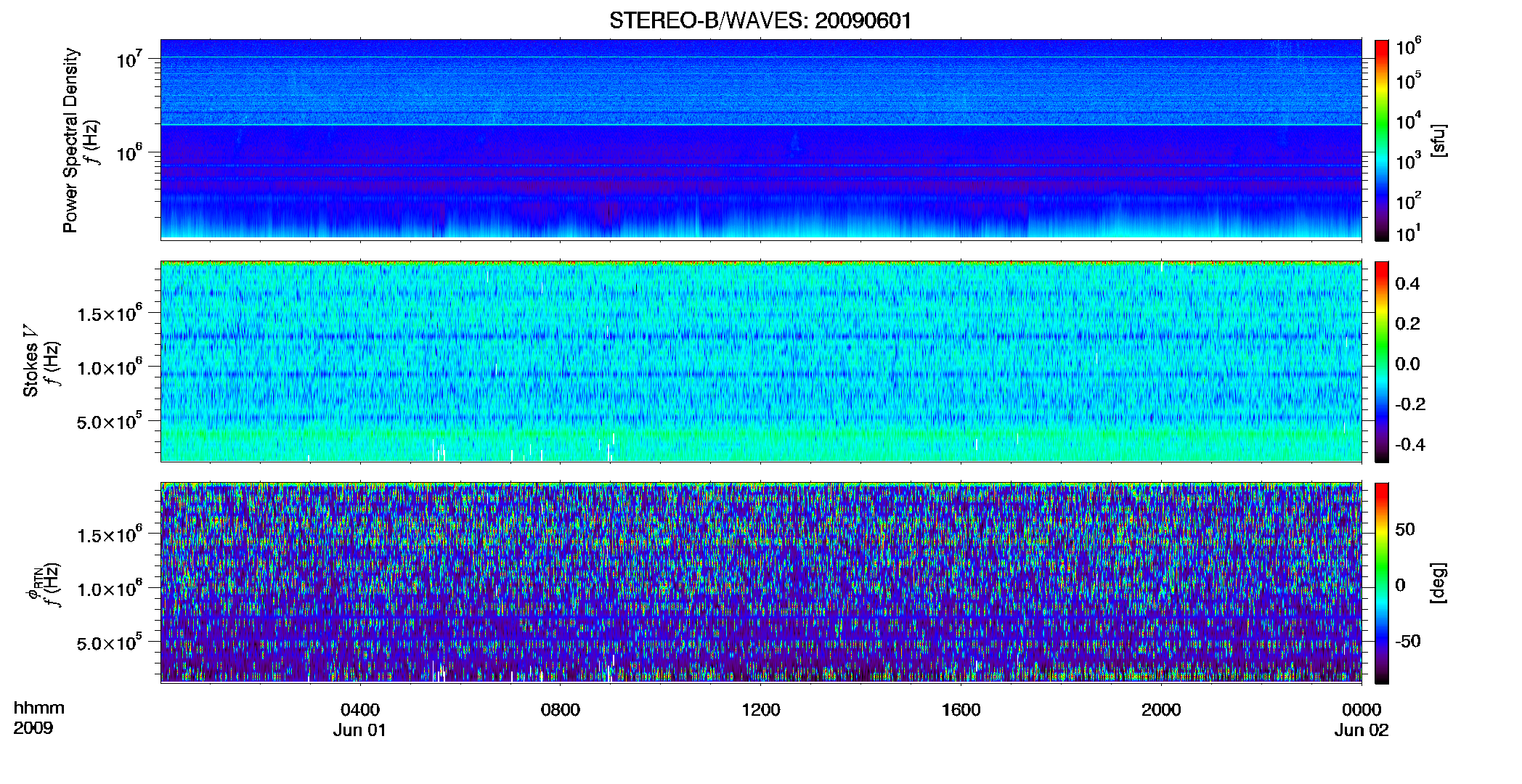Click the 1600 time axis label
The width and height of the screenshot is (1522, 784).
[961, 709]
